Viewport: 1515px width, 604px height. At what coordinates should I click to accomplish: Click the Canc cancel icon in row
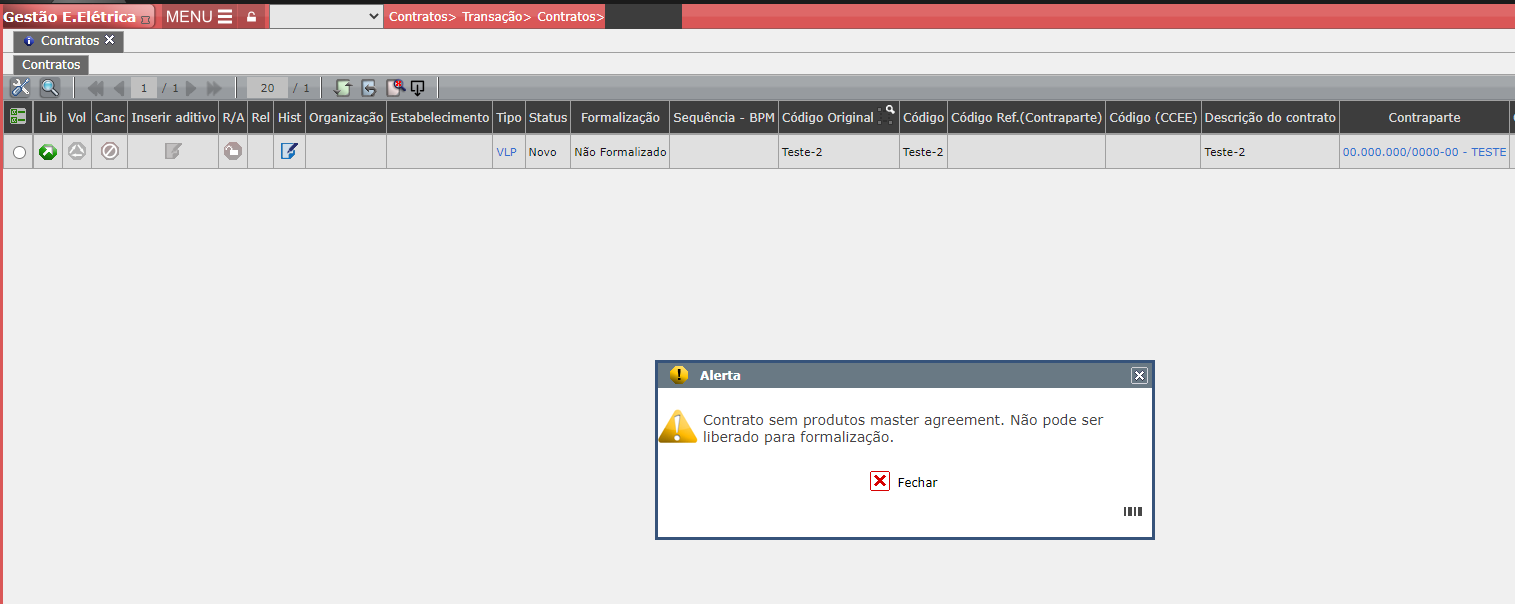click(110, 152)
